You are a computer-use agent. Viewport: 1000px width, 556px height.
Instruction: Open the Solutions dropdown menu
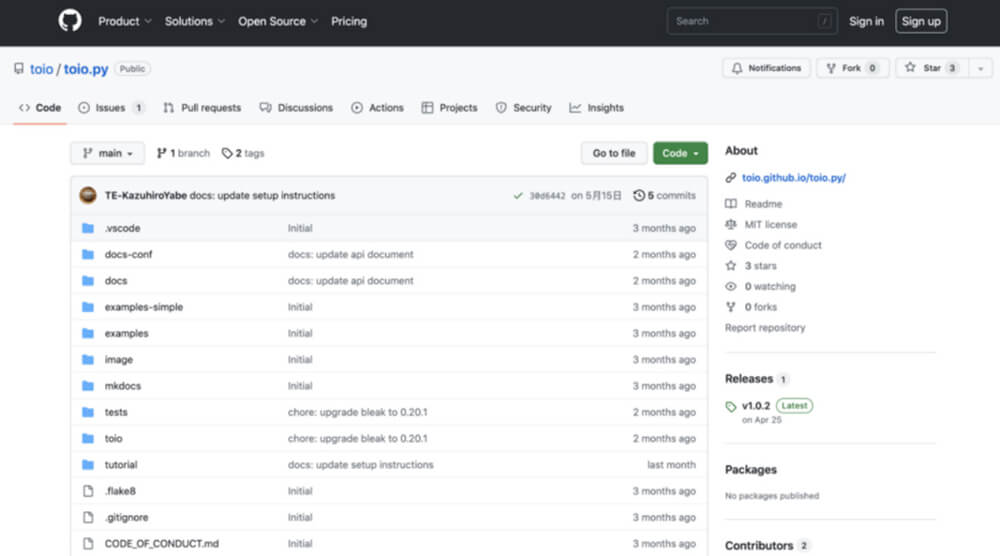[195, 21]
